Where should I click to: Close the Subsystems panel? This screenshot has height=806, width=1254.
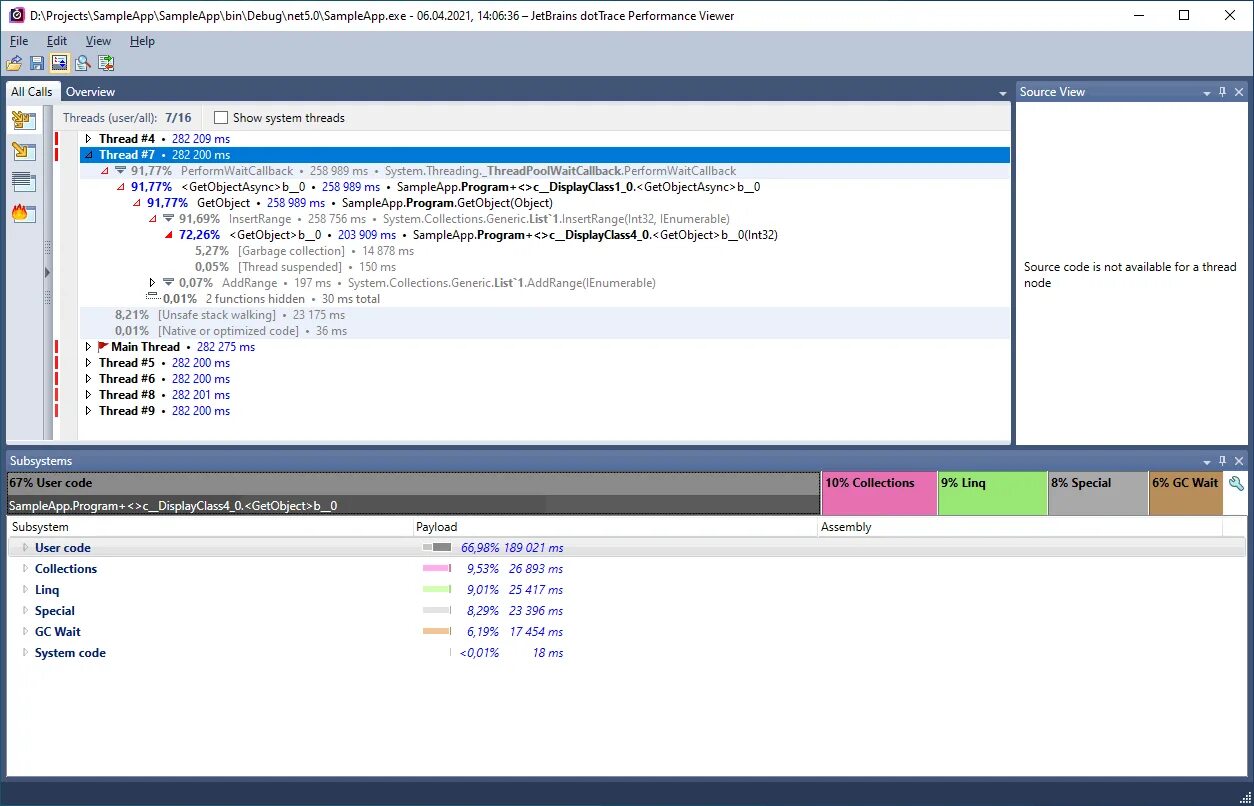pos(1239,461)
